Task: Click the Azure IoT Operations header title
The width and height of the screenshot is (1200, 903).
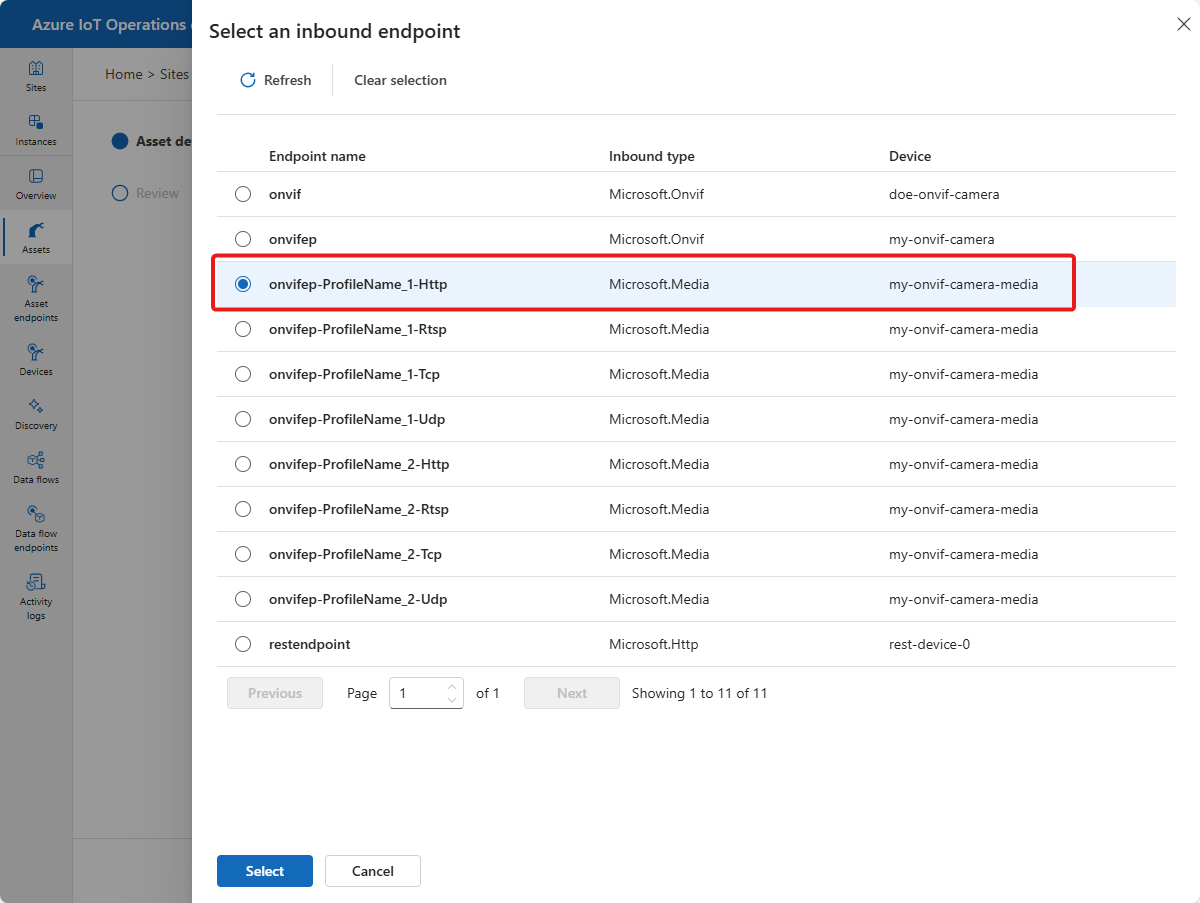Action: [108, 24]
